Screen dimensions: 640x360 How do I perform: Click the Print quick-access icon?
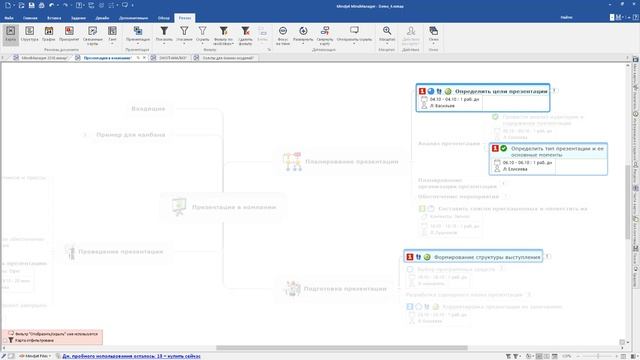41,5
